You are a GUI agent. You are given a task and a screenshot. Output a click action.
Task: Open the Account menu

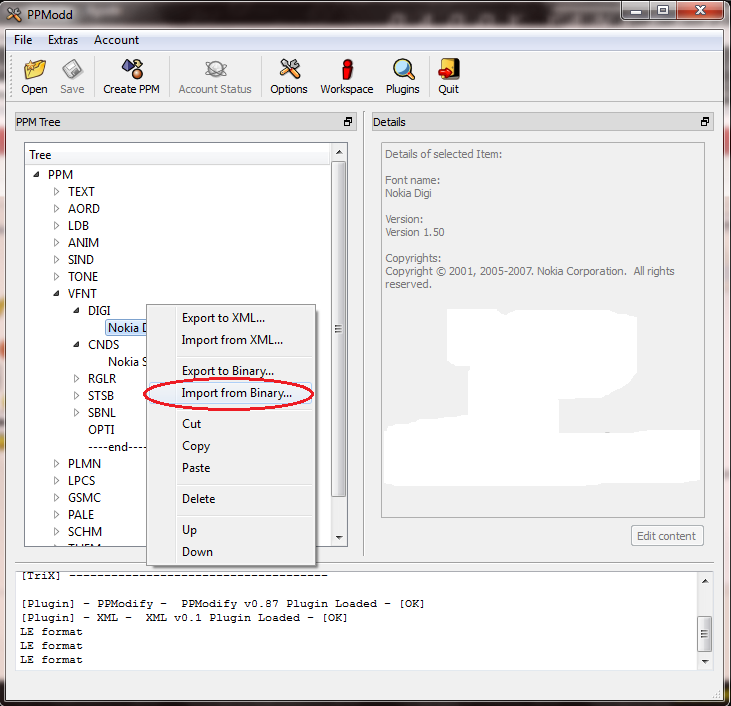click(117, 40)
